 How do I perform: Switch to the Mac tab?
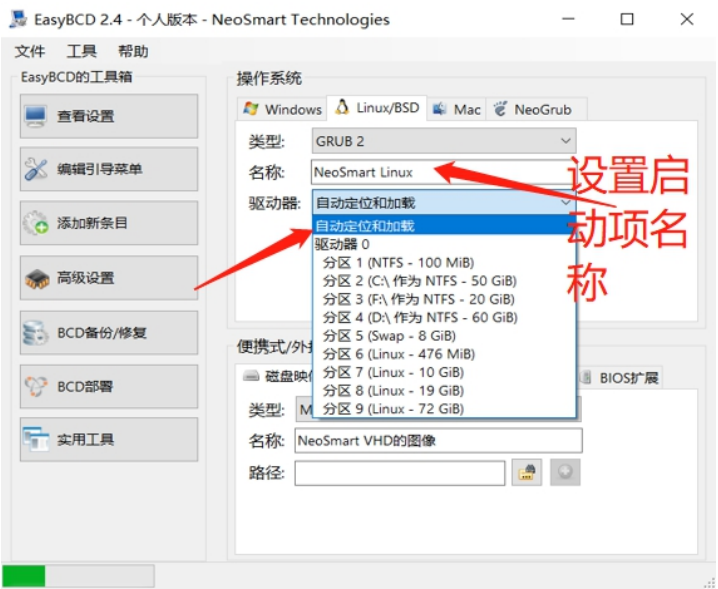tap(457, 109)
